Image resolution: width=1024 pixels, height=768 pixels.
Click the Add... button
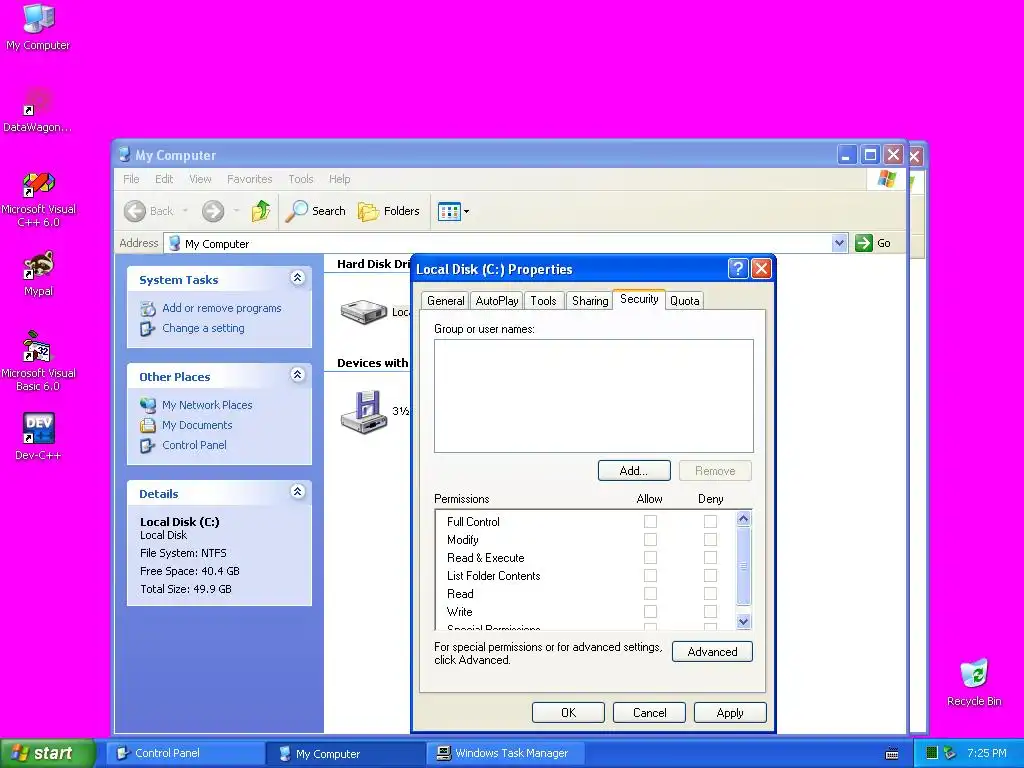pyautogui.click(x=633, y=471)
